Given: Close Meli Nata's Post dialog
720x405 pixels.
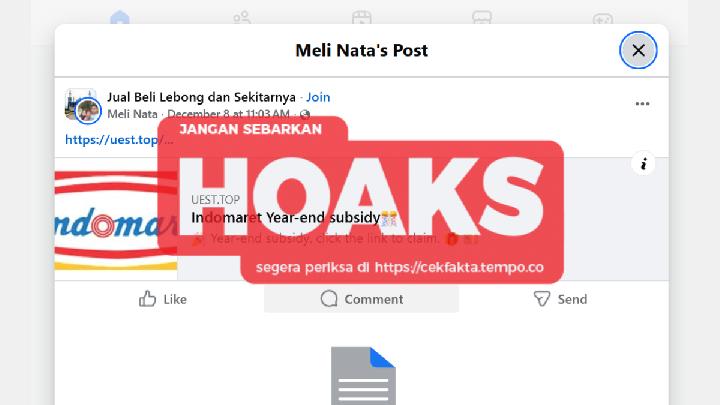Looking at the screenshot, I should click(638, 50).
